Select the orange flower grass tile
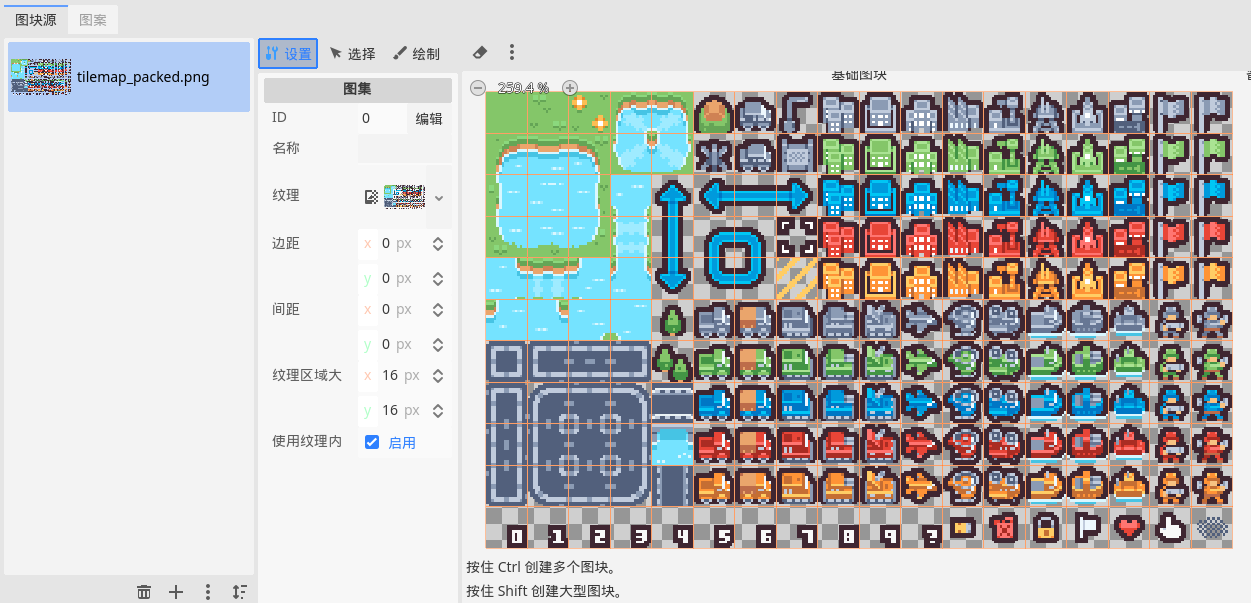Screen dimensions: 1251x603 589,112
